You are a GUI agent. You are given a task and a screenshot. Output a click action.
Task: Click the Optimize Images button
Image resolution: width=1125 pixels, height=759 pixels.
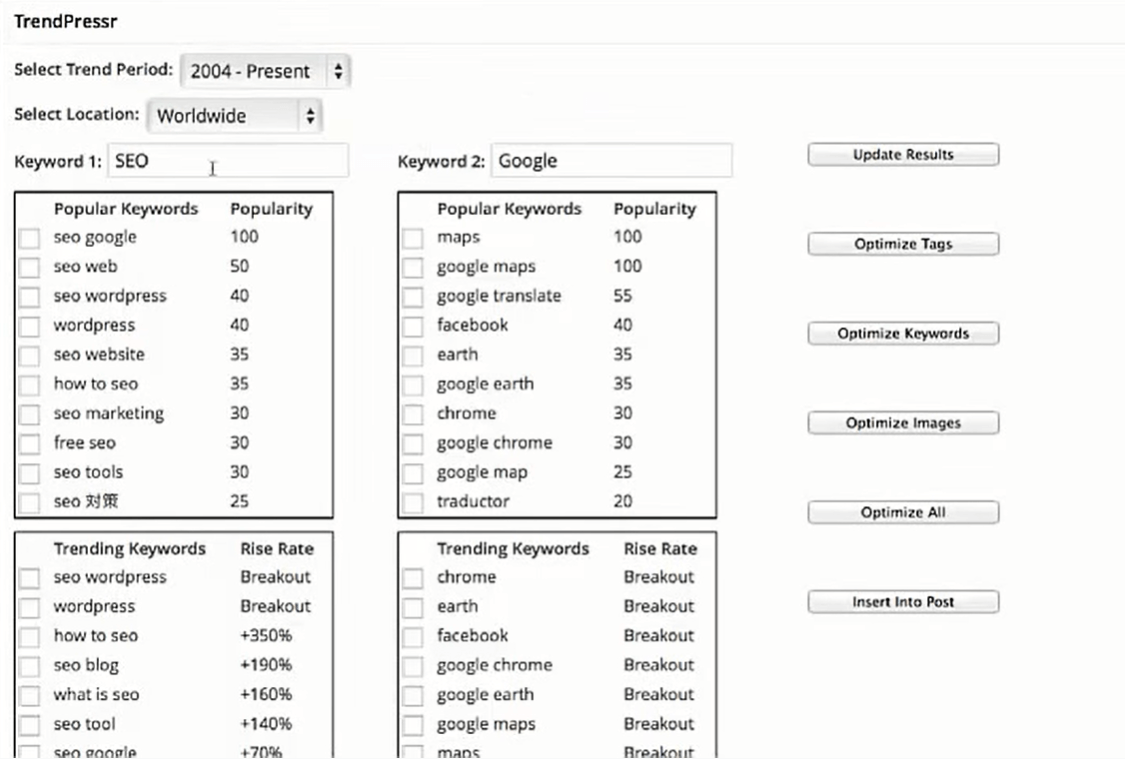coord(903,423)
